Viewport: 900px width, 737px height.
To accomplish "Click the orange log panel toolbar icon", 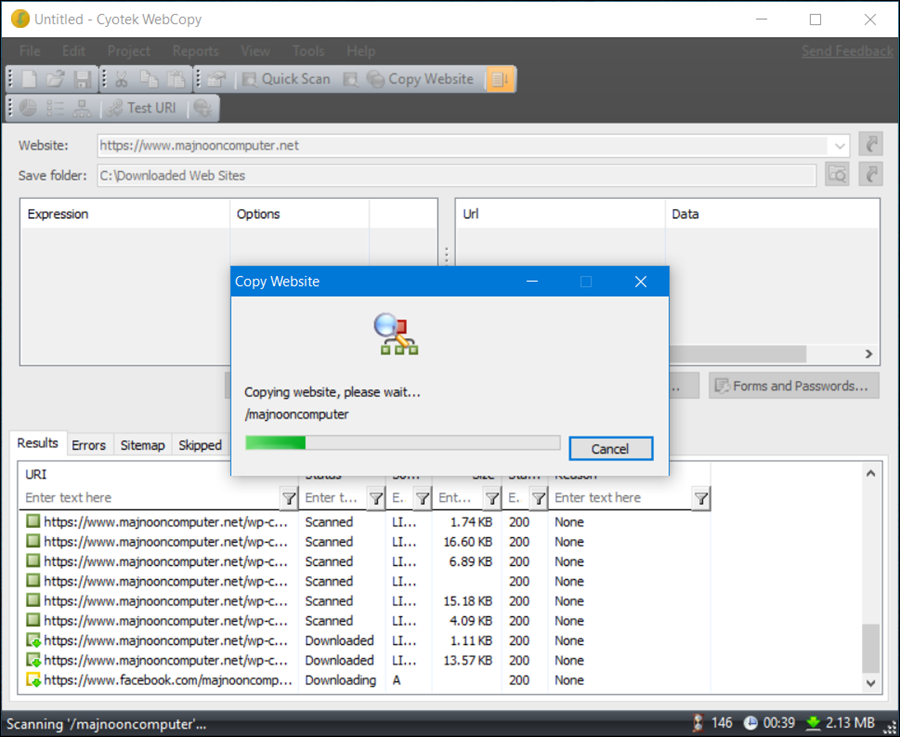I will click(500, 79).
